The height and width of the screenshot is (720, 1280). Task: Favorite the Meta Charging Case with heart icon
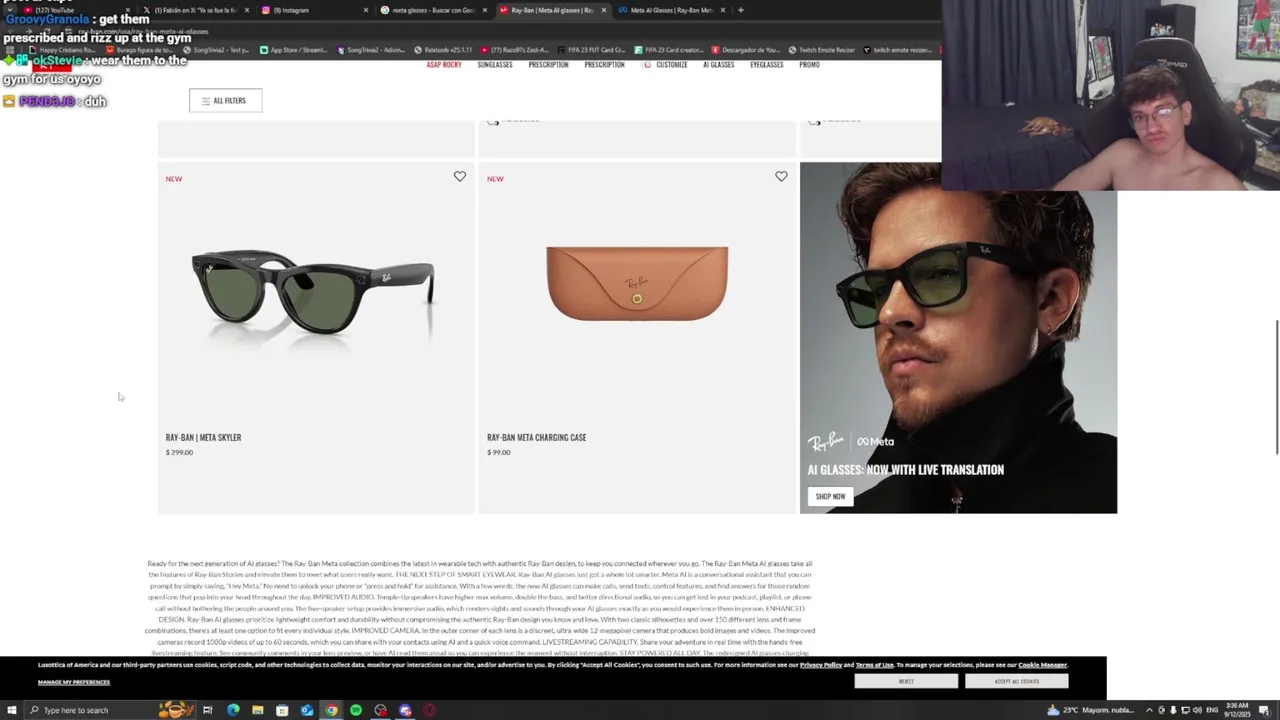coord(781,176)
